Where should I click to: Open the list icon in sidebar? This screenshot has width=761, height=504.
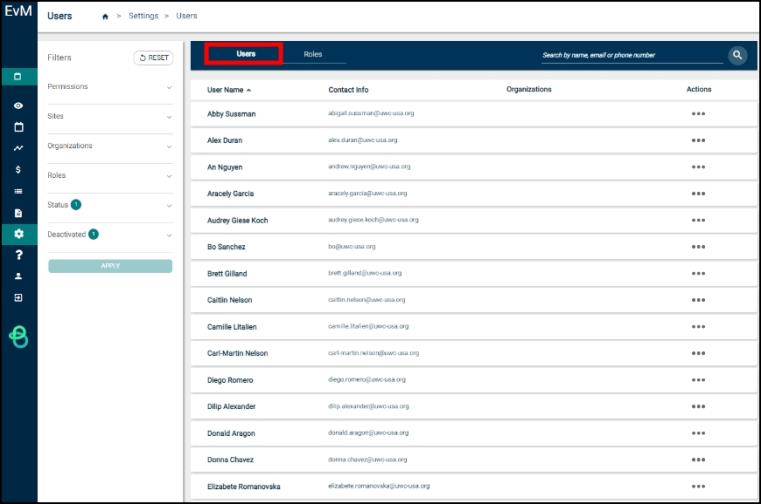(18, 191)
